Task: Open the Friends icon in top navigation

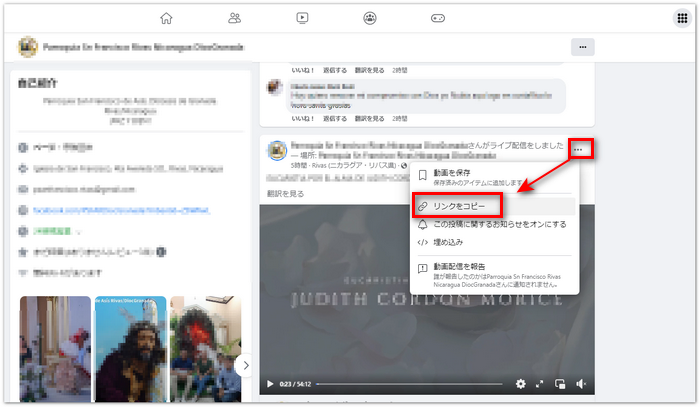Action: click(x=235, y=18)
